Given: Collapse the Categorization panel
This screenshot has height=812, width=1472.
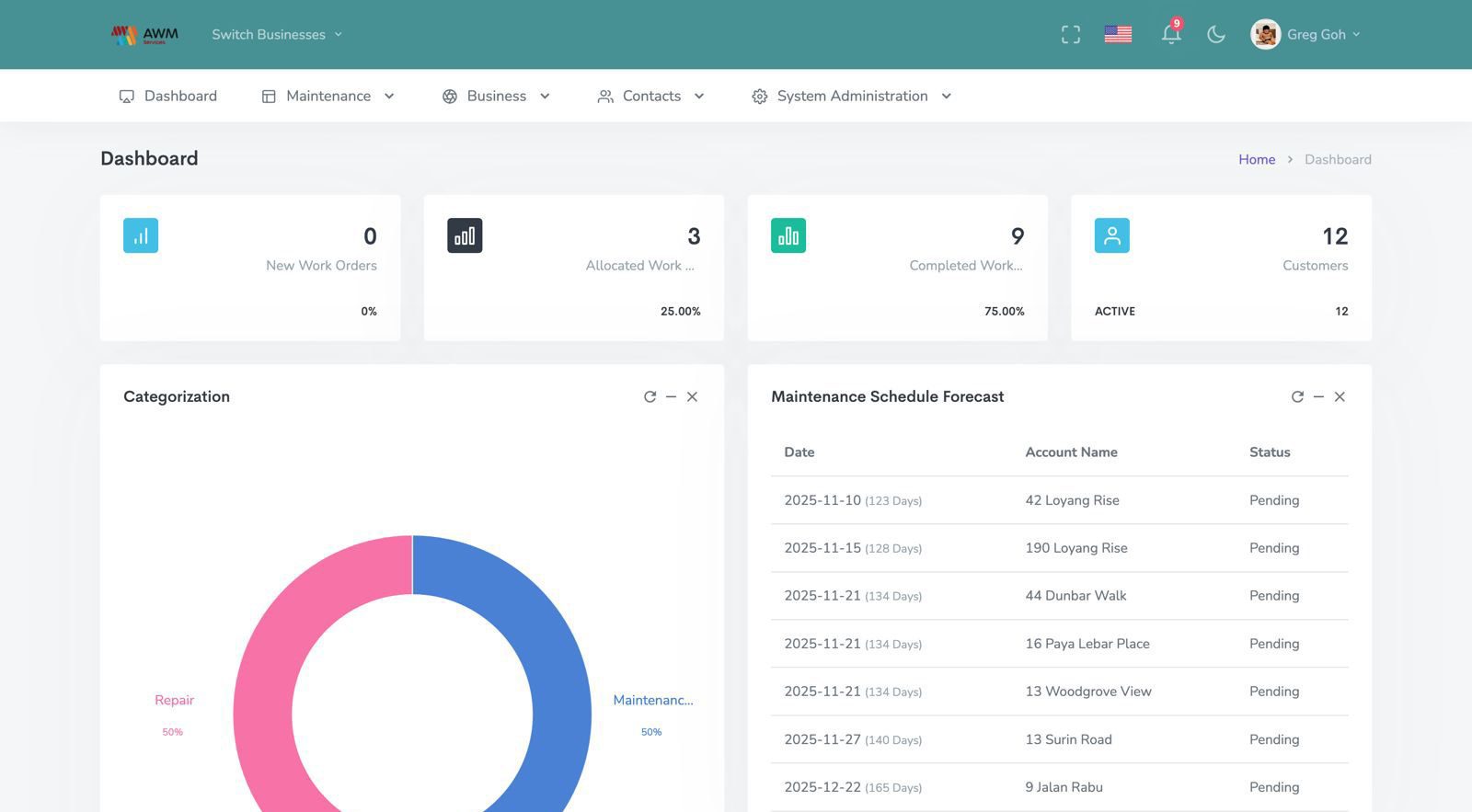Looking at the screenshot, I should pos(671,396).
